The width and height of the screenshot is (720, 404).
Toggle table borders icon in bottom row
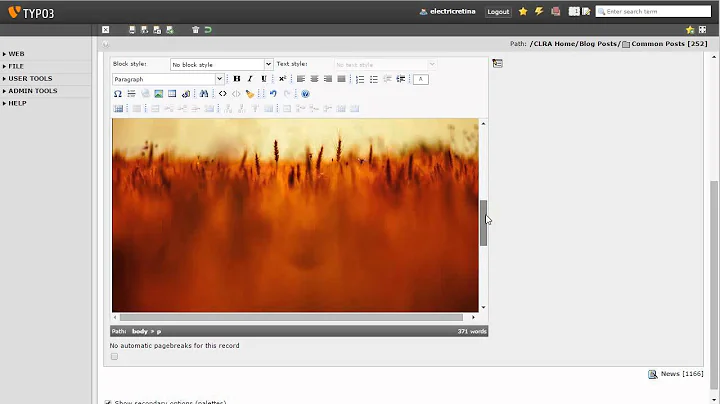118,109
